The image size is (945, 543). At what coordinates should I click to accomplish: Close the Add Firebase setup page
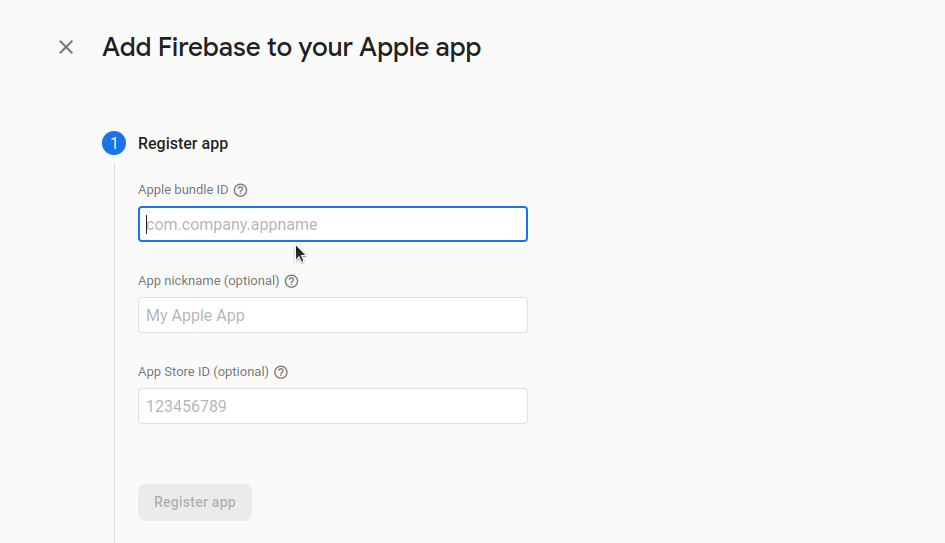pyautogui.click(x=66, y=47)
